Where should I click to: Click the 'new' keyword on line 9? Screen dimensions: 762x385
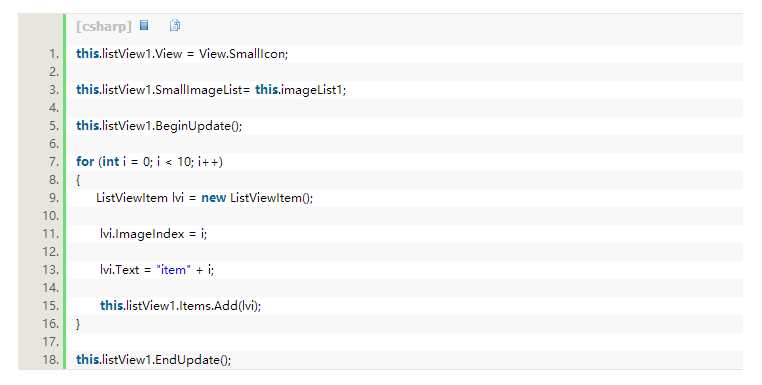(213, 197)
